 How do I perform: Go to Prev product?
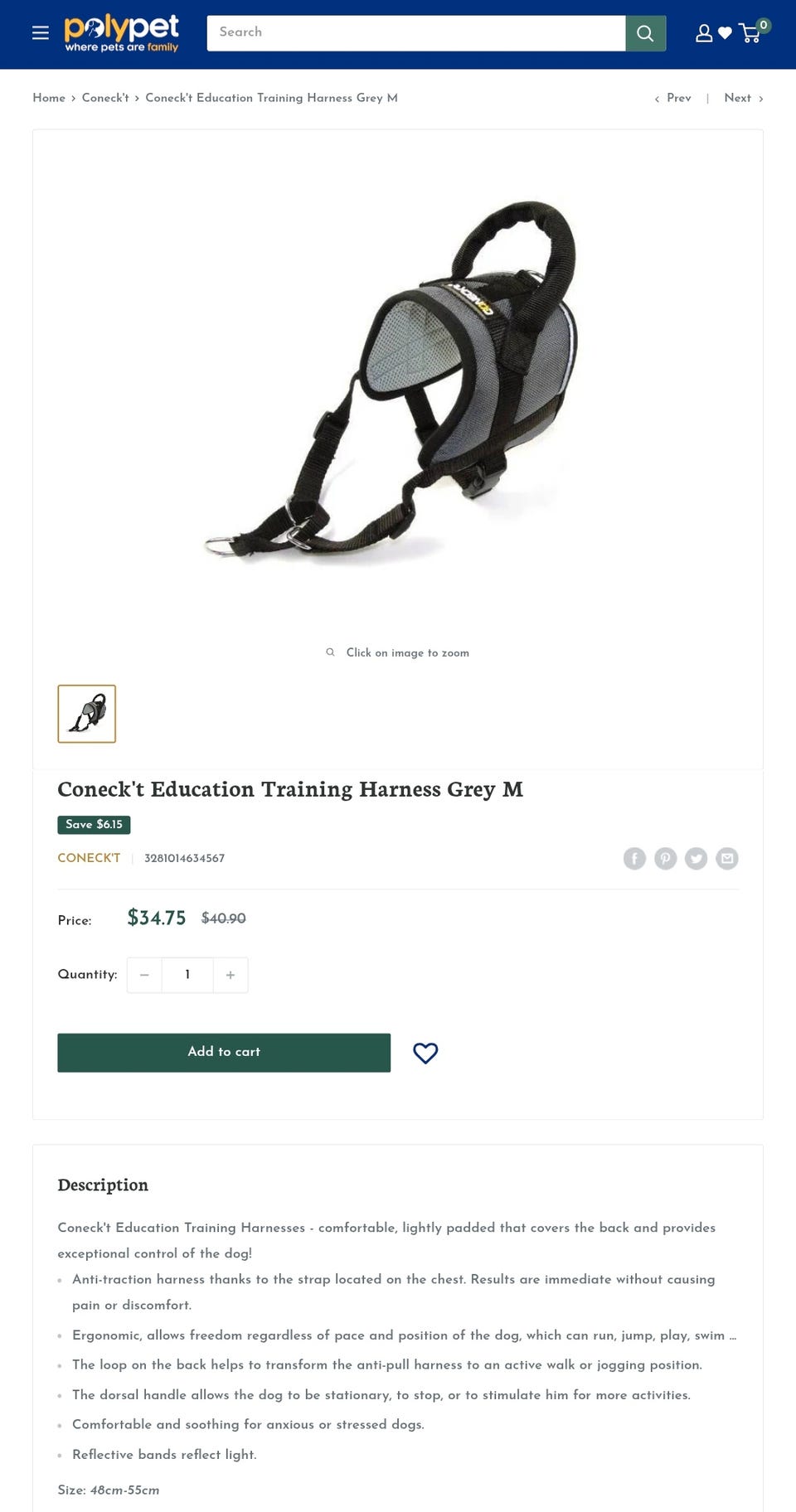672,98
